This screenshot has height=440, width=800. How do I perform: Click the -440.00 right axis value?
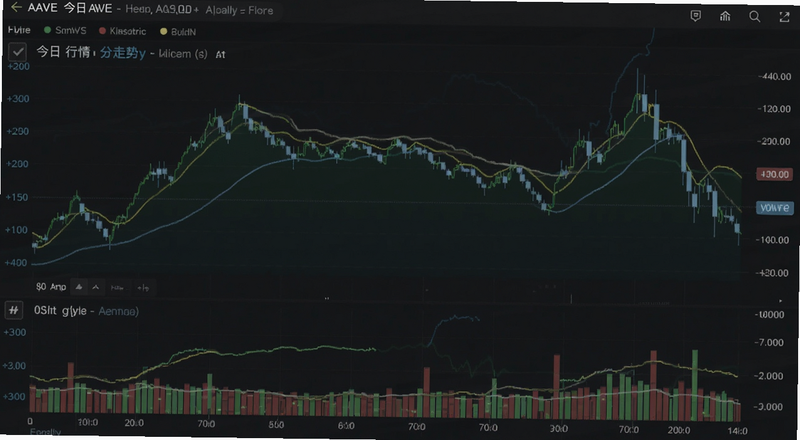(775, 77)
